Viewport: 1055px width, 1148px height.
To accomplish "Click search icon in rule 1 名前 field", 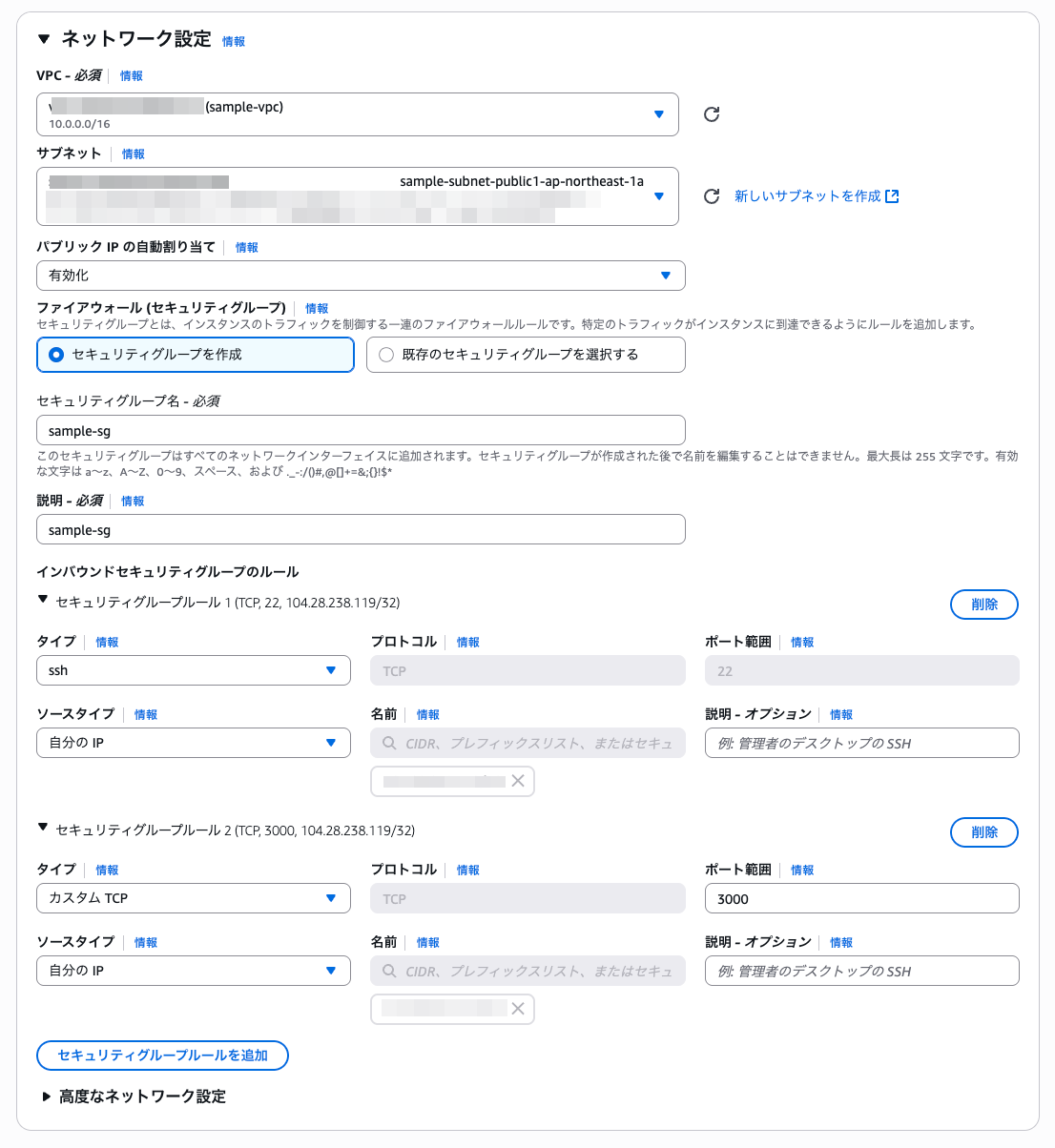I will point(389,743).
